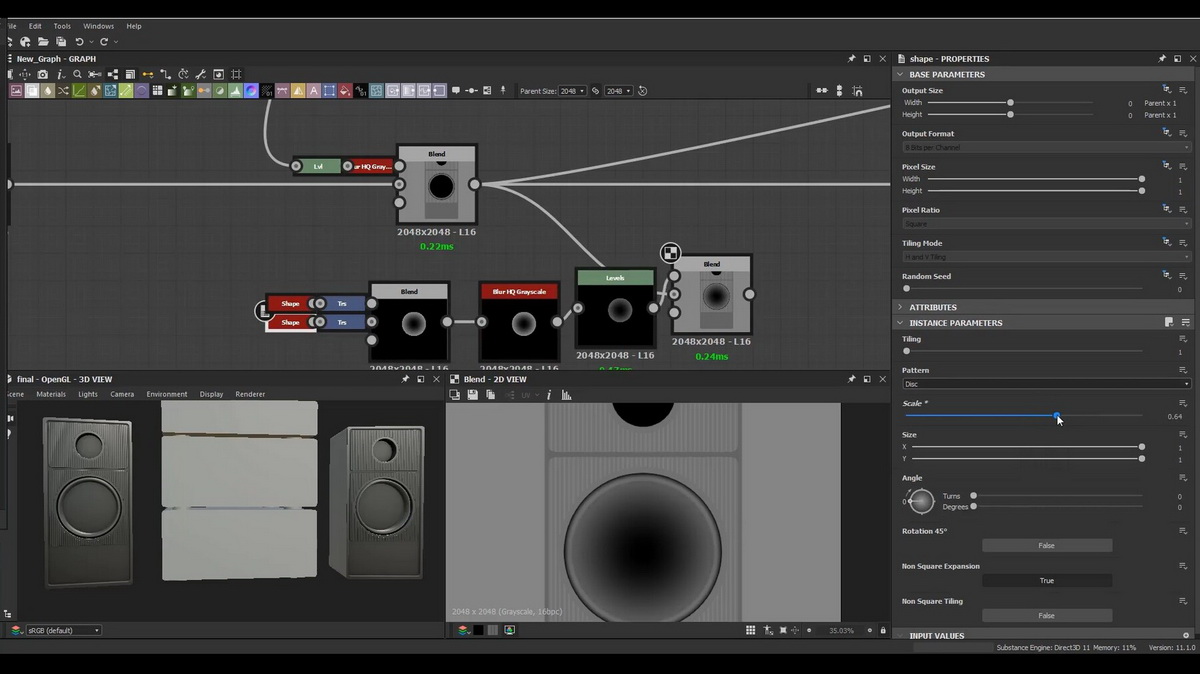The image size is (1200, 674).
Task: Click the 35.03% zoom value in 2D view
Action: tap(842, 630)
